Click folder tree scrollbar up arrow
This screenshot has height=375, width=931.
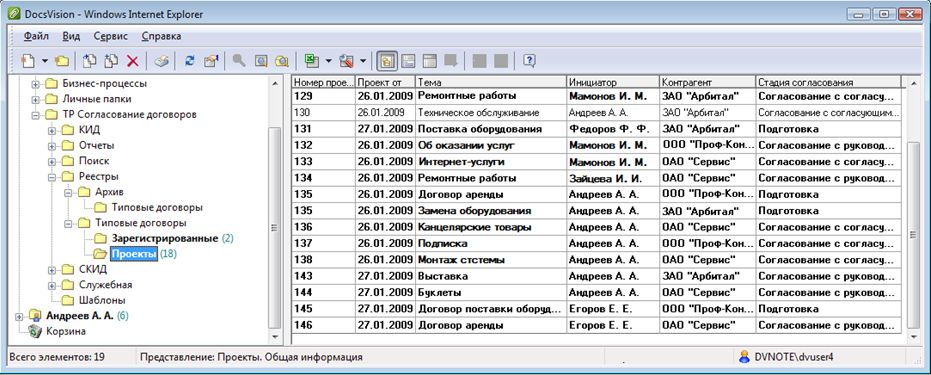click(274, 84)
